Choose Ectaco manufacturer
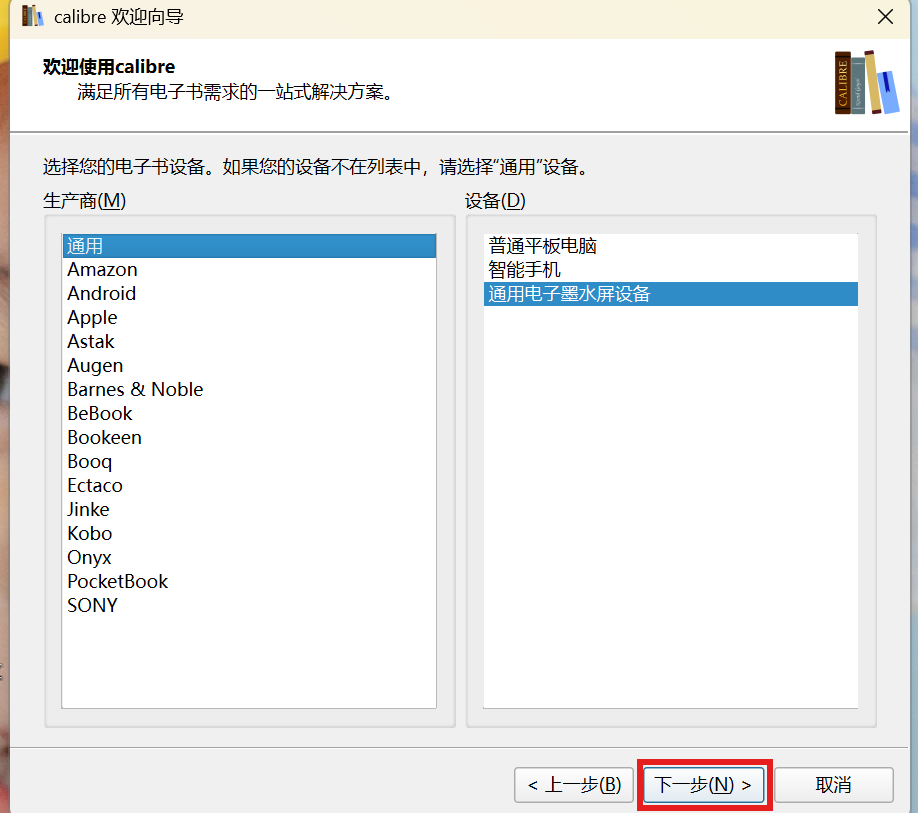 249,486
